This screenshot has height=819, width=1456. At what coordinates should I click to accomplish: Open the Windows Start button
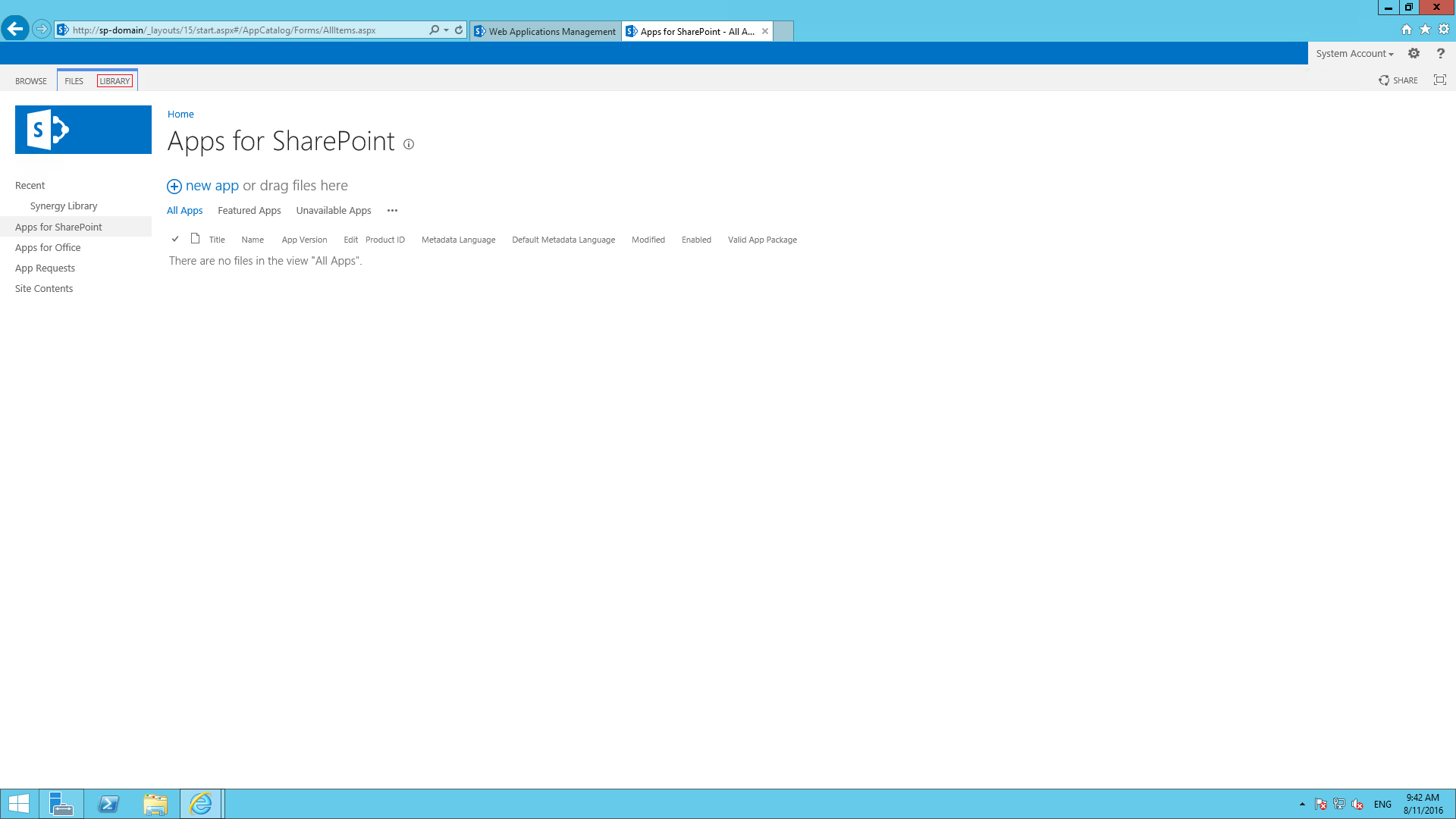coord(19,804)
